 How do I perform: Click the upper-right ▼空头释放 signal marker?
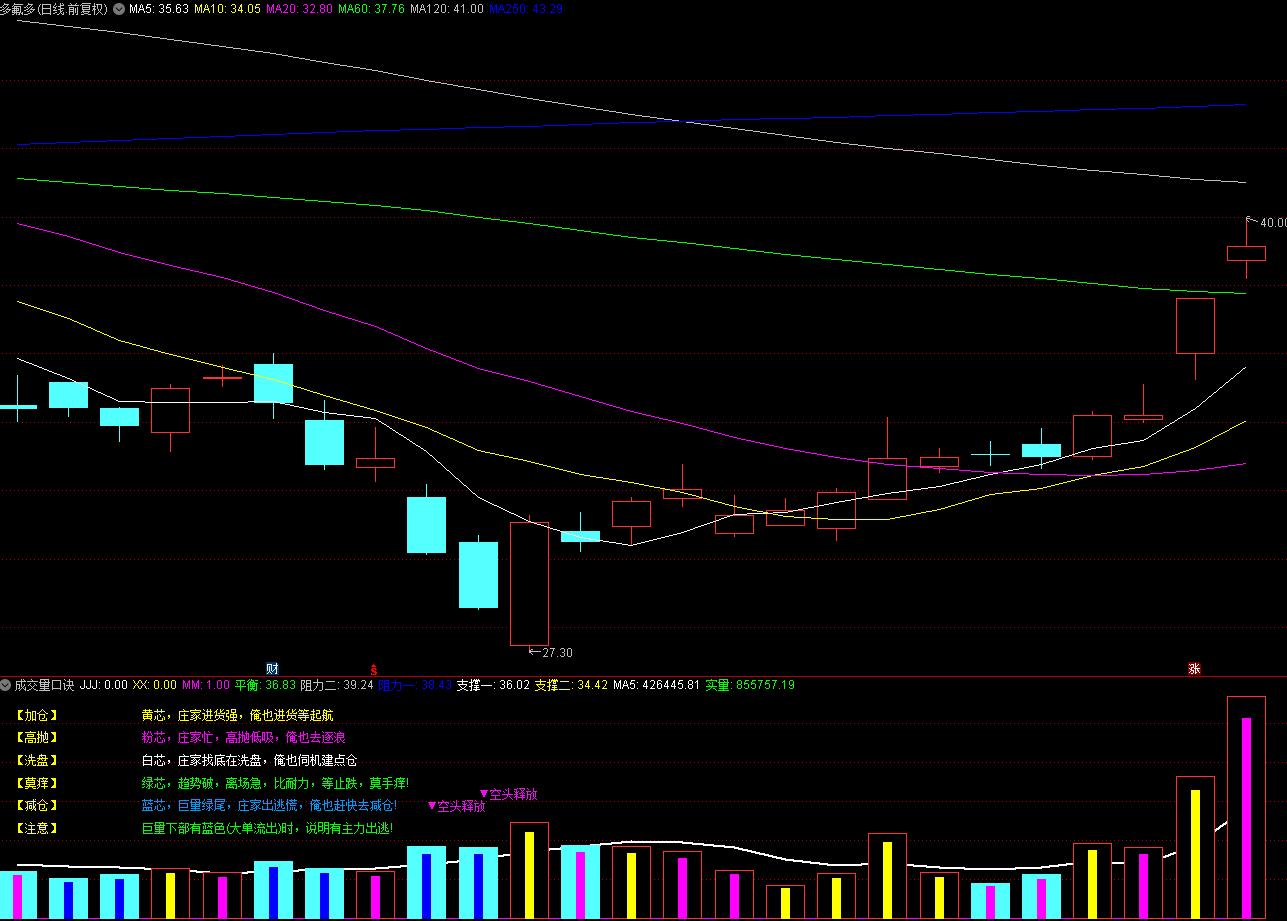[508, 795]
